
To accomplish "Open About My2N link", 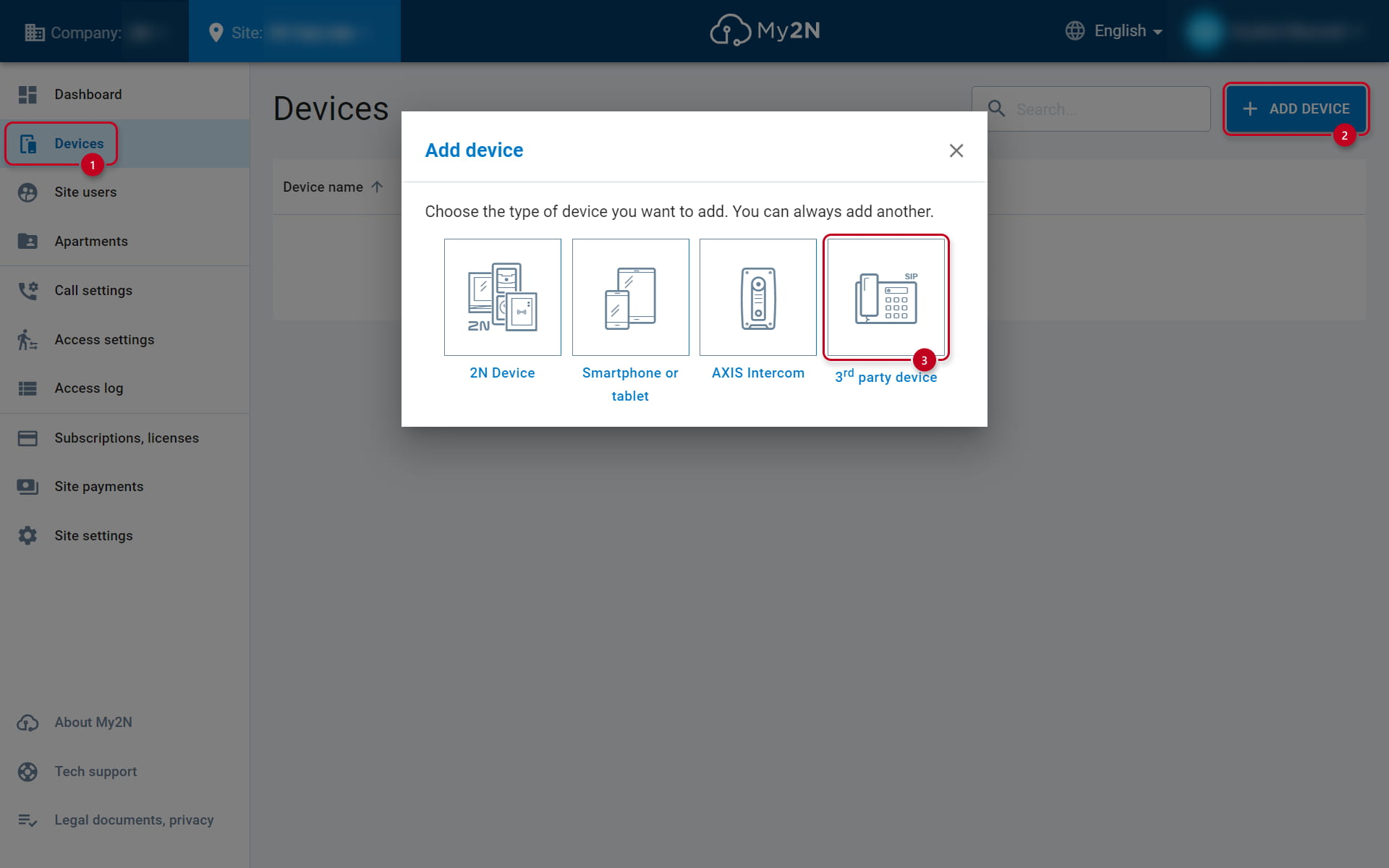I will 93,722.
